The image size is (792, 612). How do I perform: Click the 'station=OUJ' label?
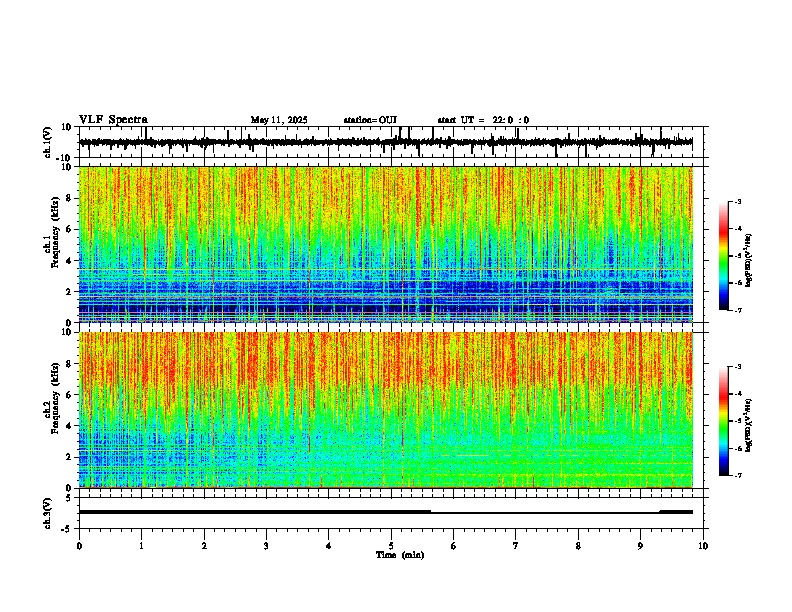[370, 120]
